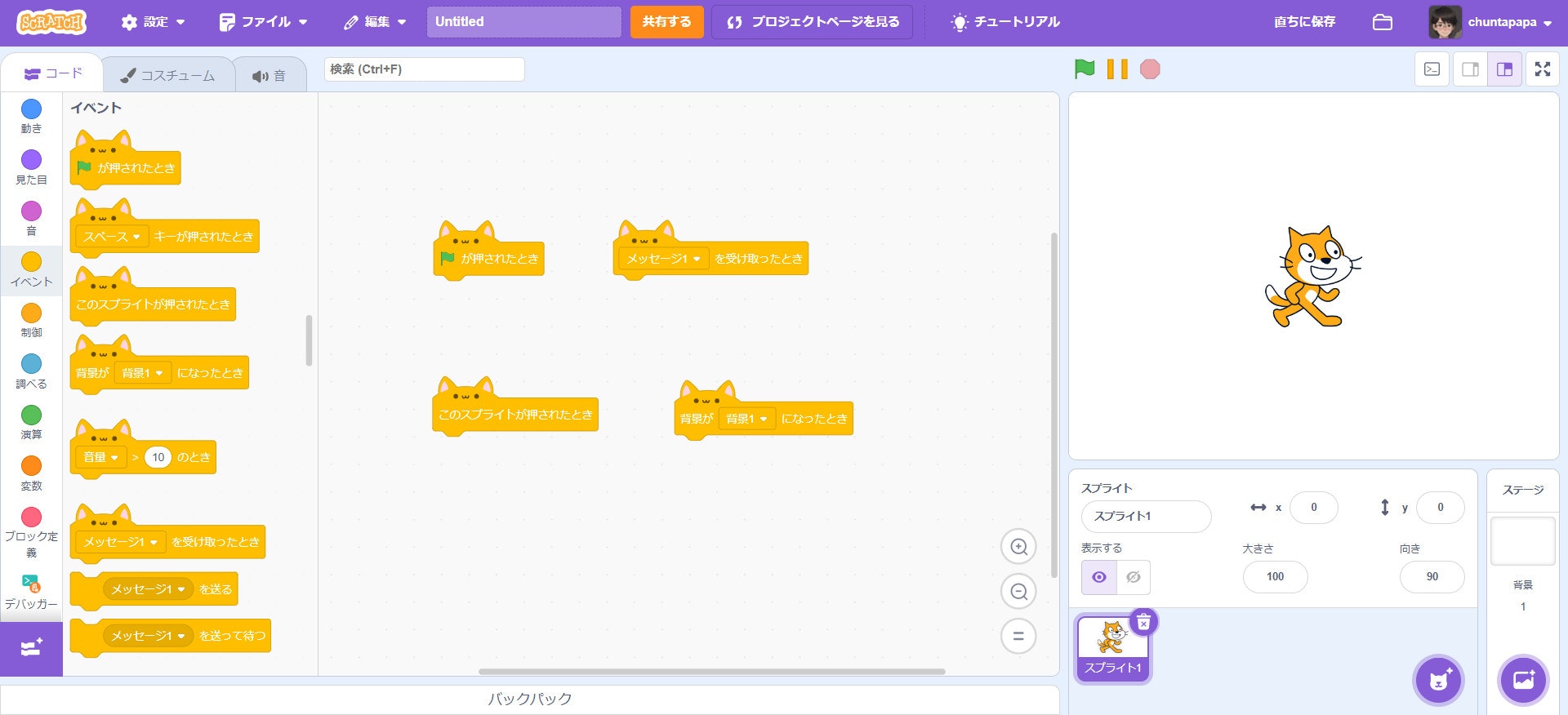This screenshot has width=1568, height=715.
Task: Stop the project with the red stop icon
Action: (1150, 69)
